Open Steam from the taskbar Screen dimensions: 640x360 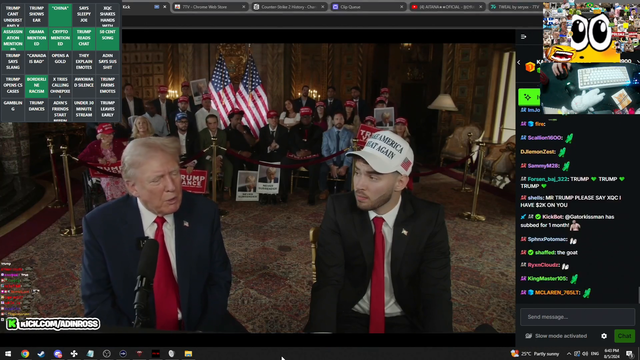pos(41,353)
